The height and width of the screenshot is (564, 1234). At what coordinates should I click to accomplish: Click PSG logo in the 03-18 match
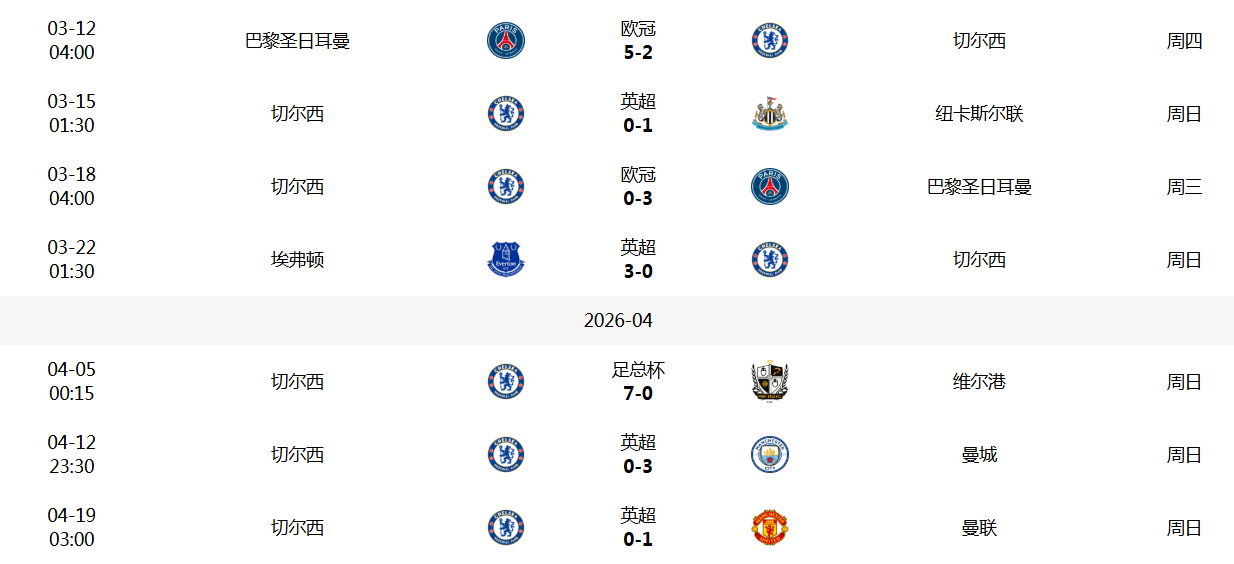click(x=770, y=187)
